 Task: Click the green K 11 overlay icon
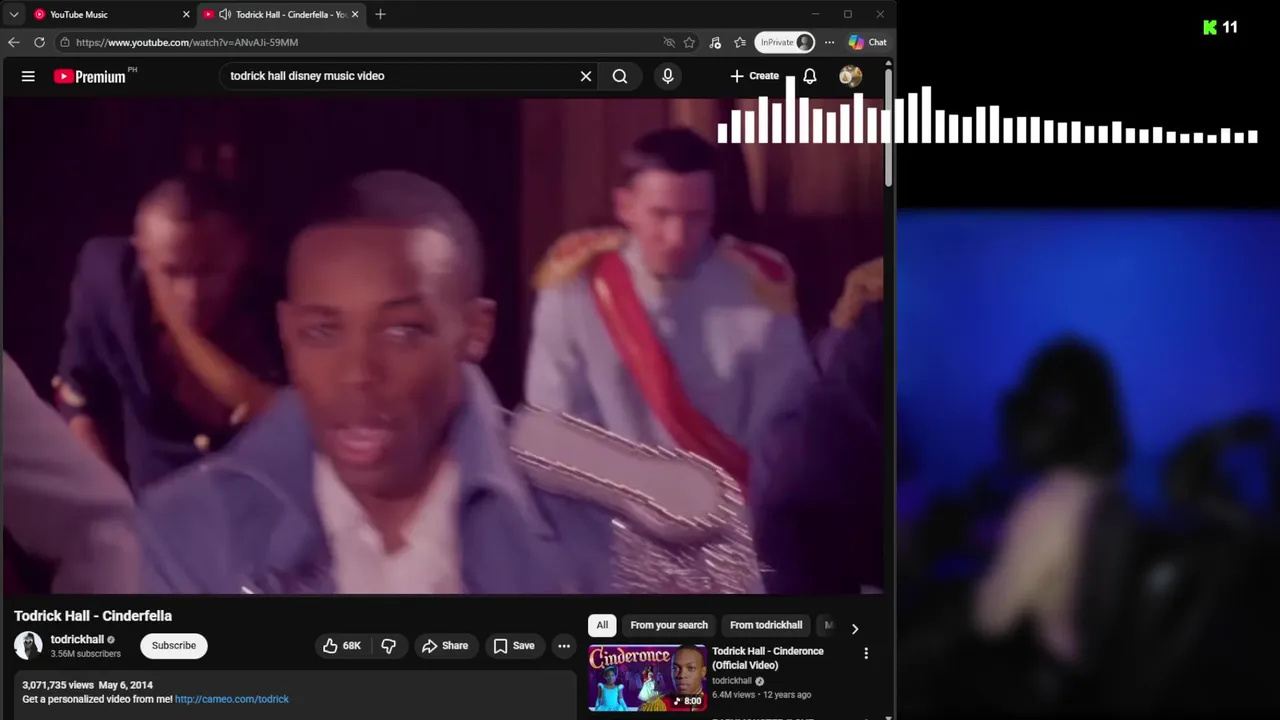[1220, 27]
